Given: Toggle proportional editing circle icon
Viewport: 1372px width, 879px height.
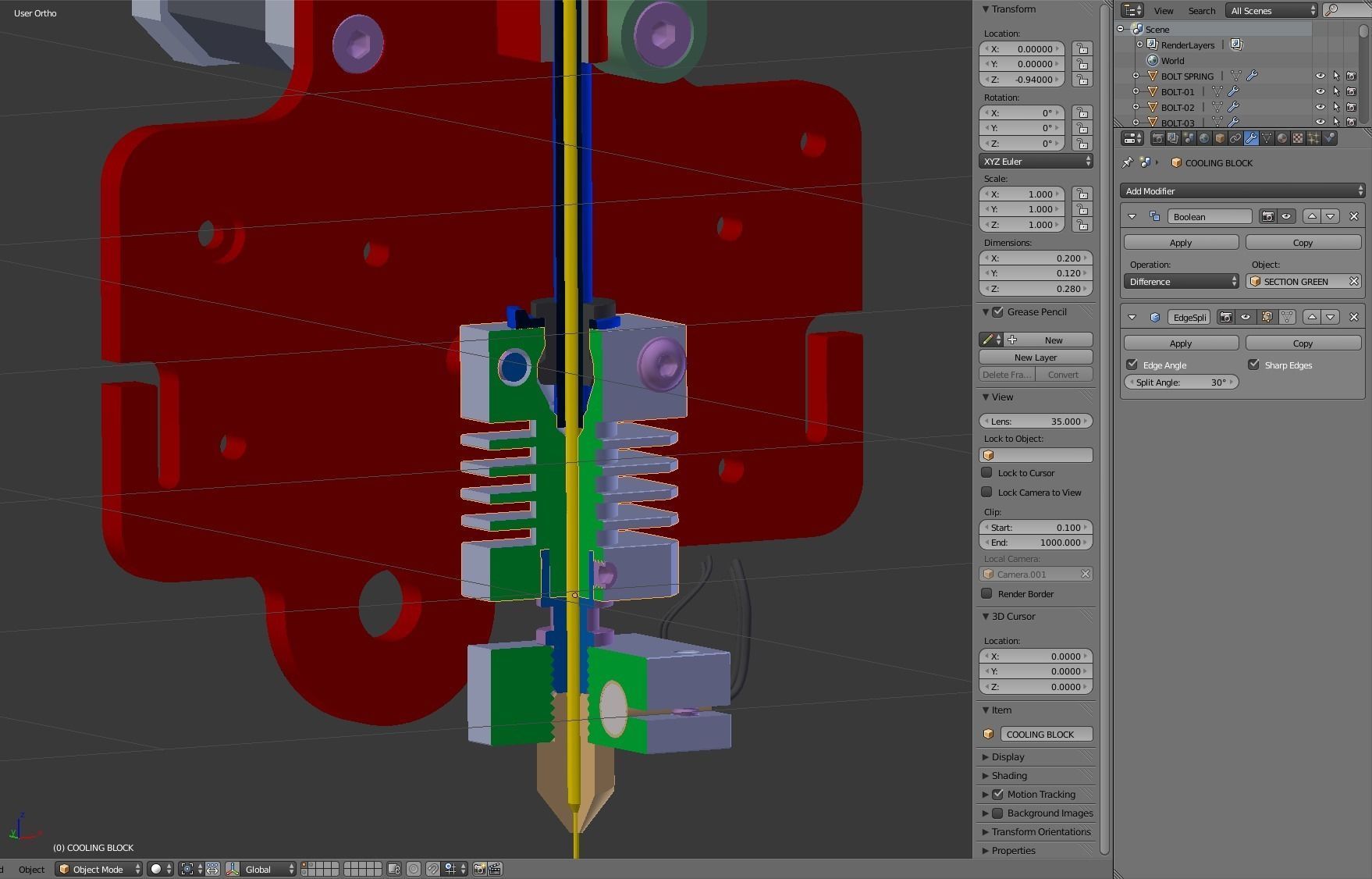Looking at the screenshot, I should [414, 869].
